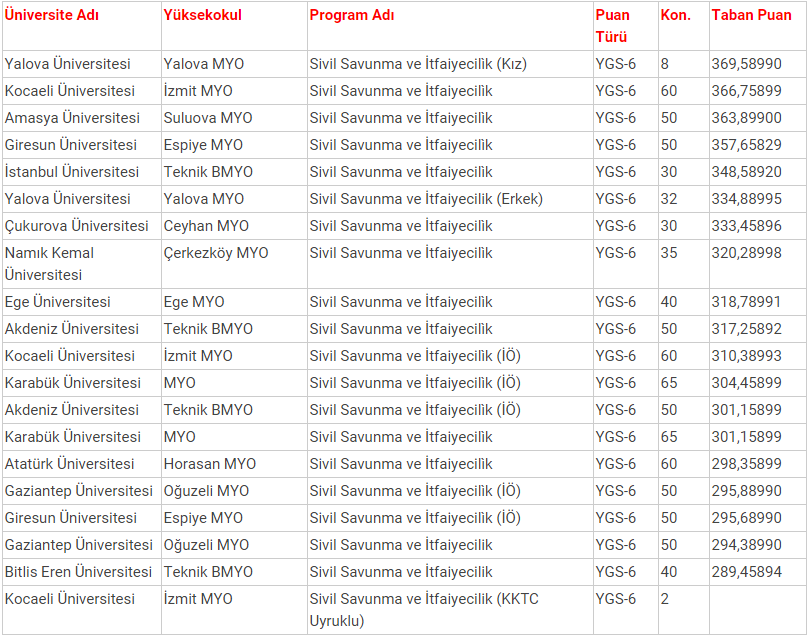Click Teknik BMYO in the 289,45894 row
Image resolution: width=809 pixels, height=636 pixels.
tap(208, 572)
